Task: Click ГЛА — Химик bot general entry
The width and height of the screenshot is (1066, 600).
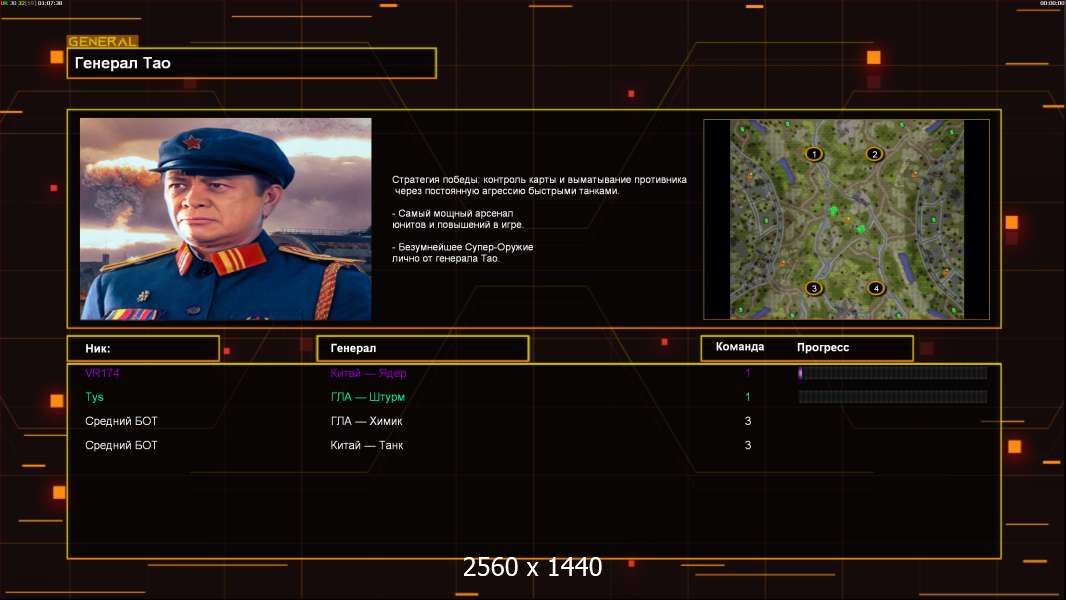Action: click(366, 421)
